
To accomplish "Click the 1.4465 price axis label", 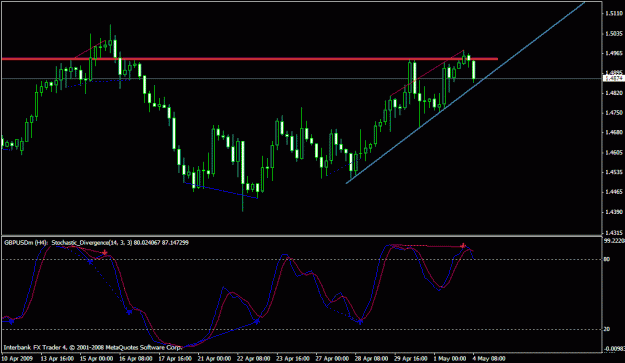I will click(x=614, y=192).
